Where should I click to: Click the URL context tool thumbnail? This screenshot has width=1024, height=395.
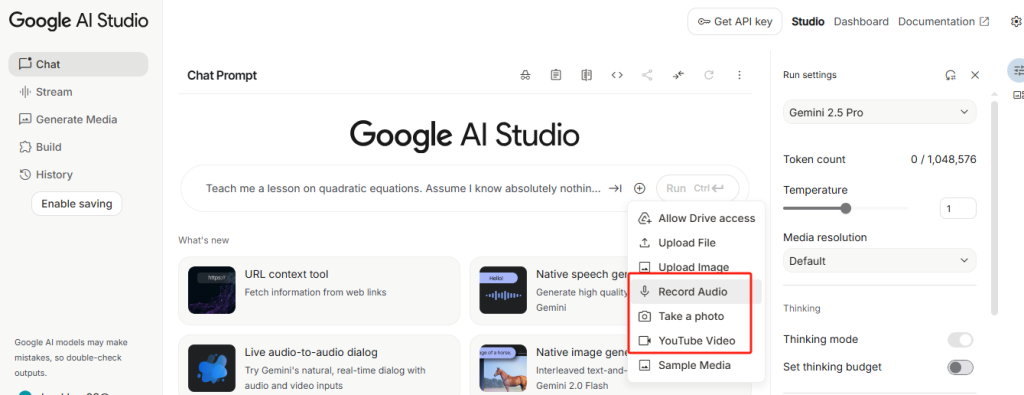(212, 290)
